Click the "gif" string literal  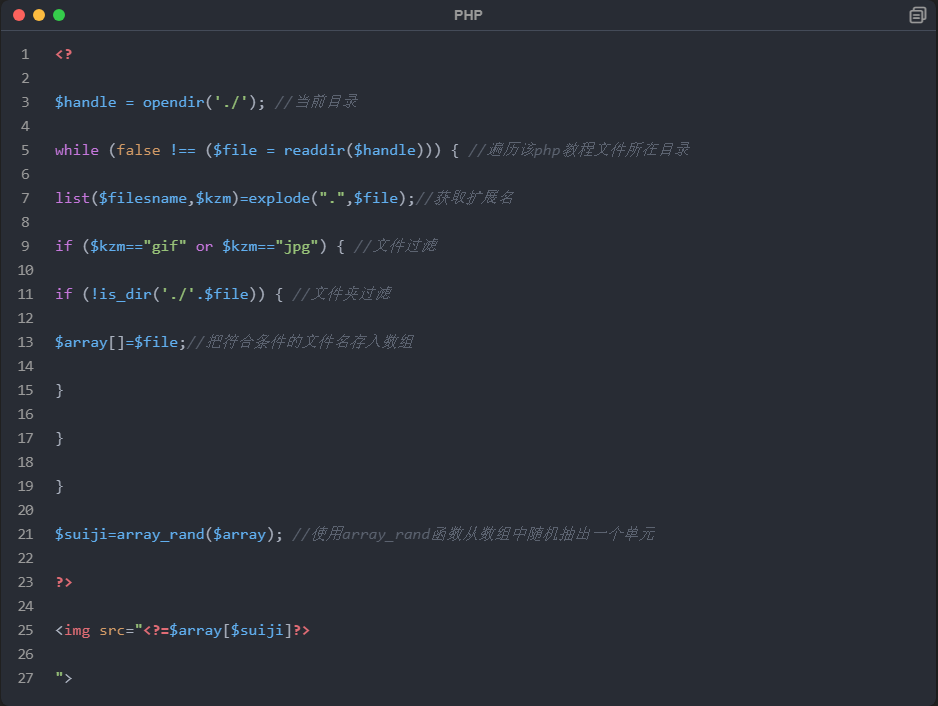(x=164, y=246)
